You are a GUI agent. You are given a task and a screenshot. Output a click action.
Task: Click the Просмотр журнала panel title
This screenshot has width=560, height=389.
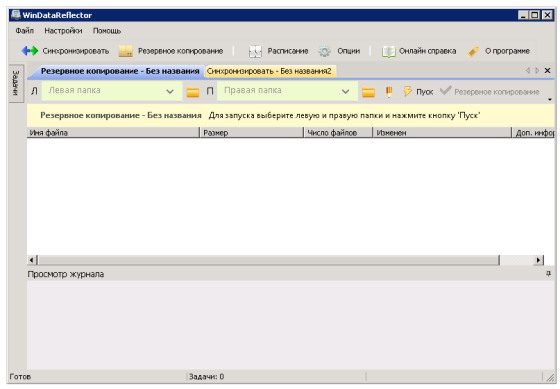[x=66, y=274]
